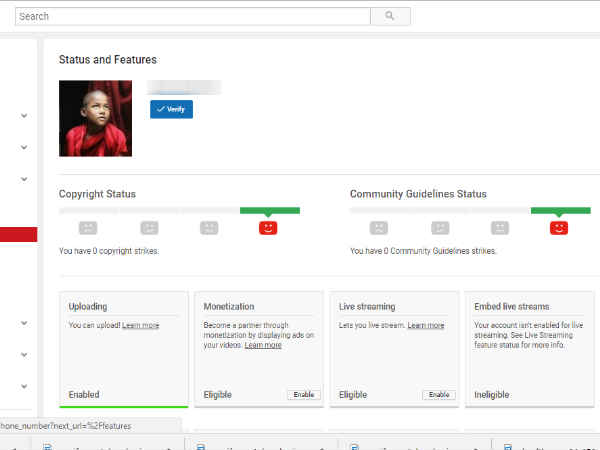Click the second gray face under Copyright Status
The height and width of the screenshot is (450, 600).
pos(149,228)
